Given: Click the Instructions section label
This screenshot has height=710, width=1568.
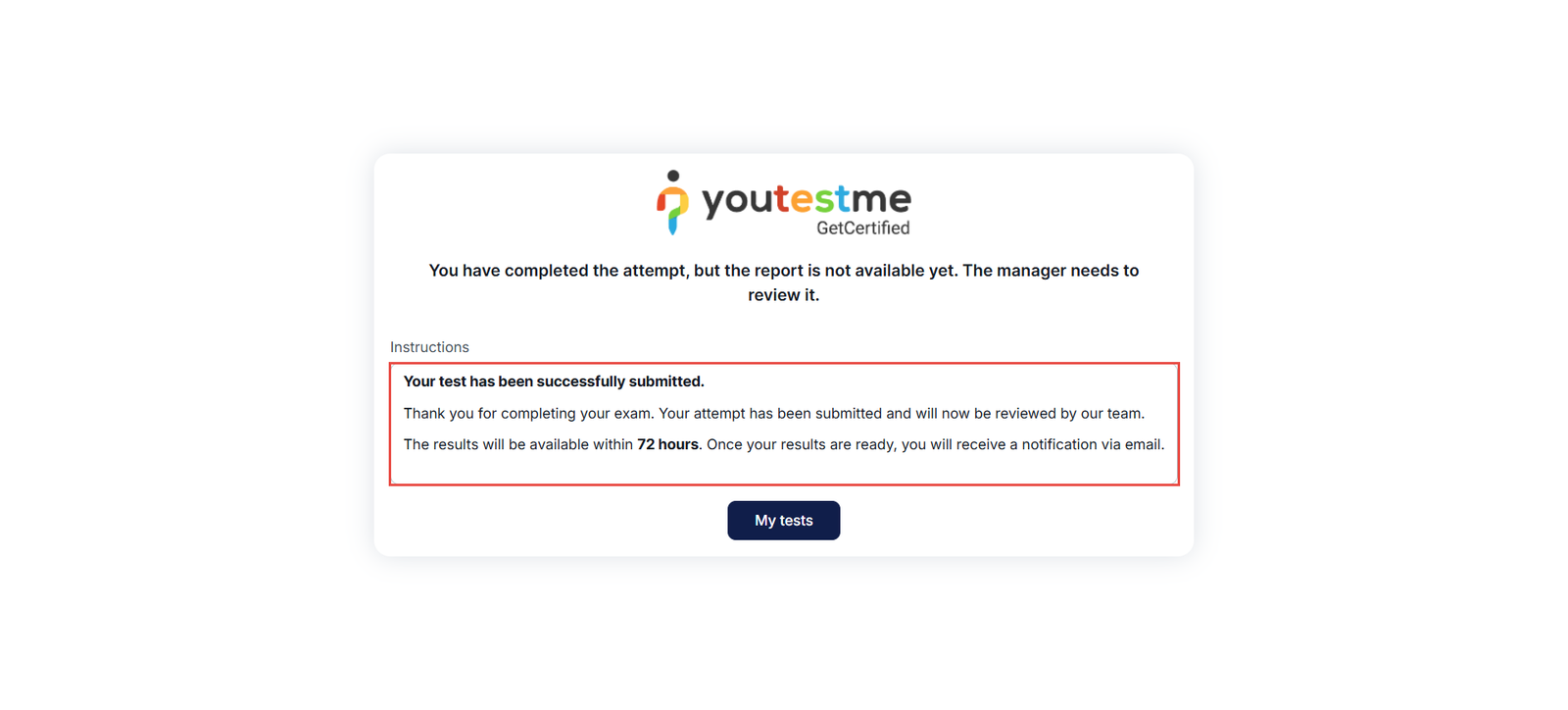Looking at the screenshot, I should [429, 346].
